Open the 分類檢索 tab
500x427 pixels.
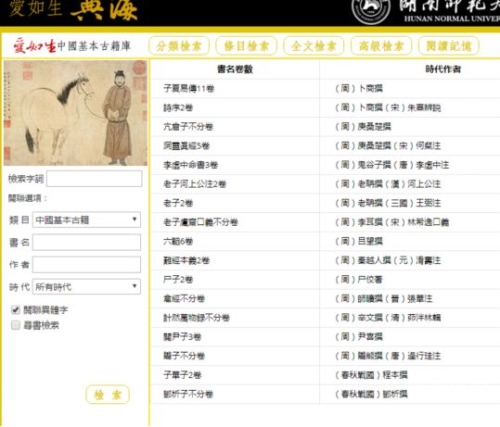179,46
